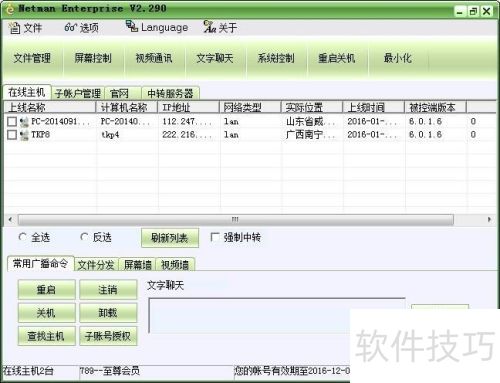The image size is (500, 383).
Task: Click the 关机 broadcast button
Action: (46, 313)
